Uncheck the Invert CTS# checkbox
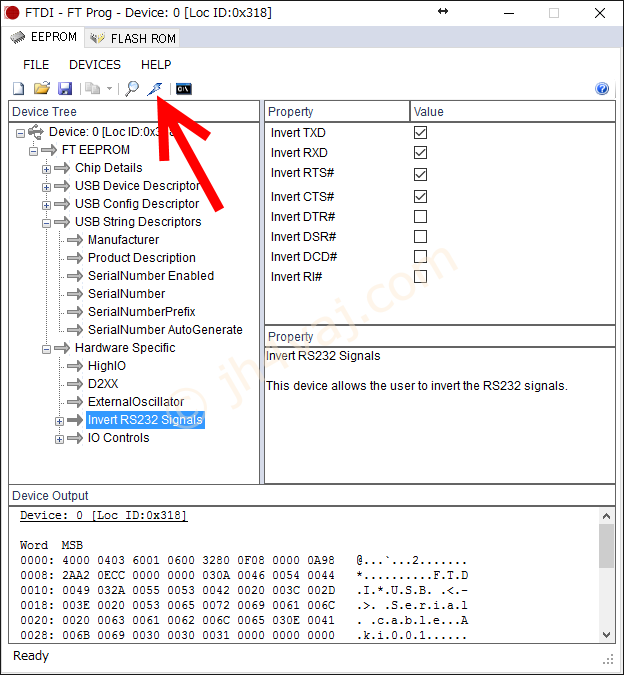 click(x=420, y=197)
